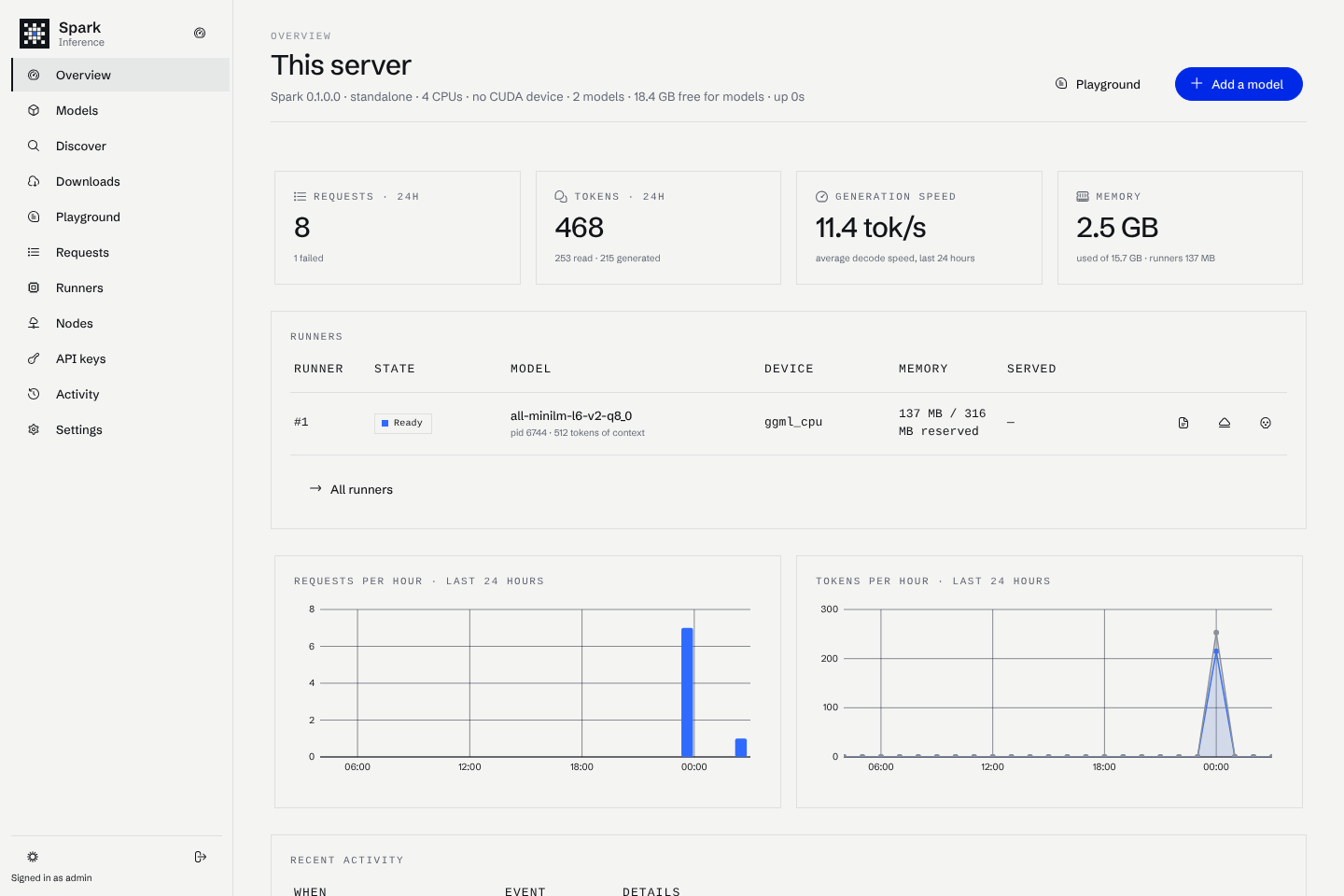1344x896 pixels.
Task: Click the tall blue bar in requests chart
Action: coord(687,693)
